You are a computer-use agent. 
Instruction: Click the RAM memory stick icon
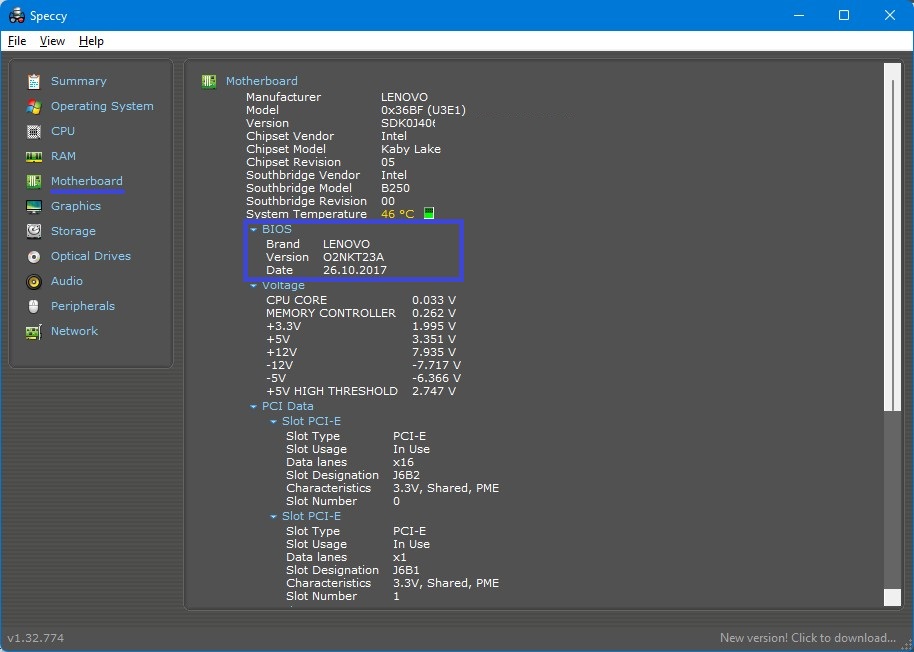34,156
